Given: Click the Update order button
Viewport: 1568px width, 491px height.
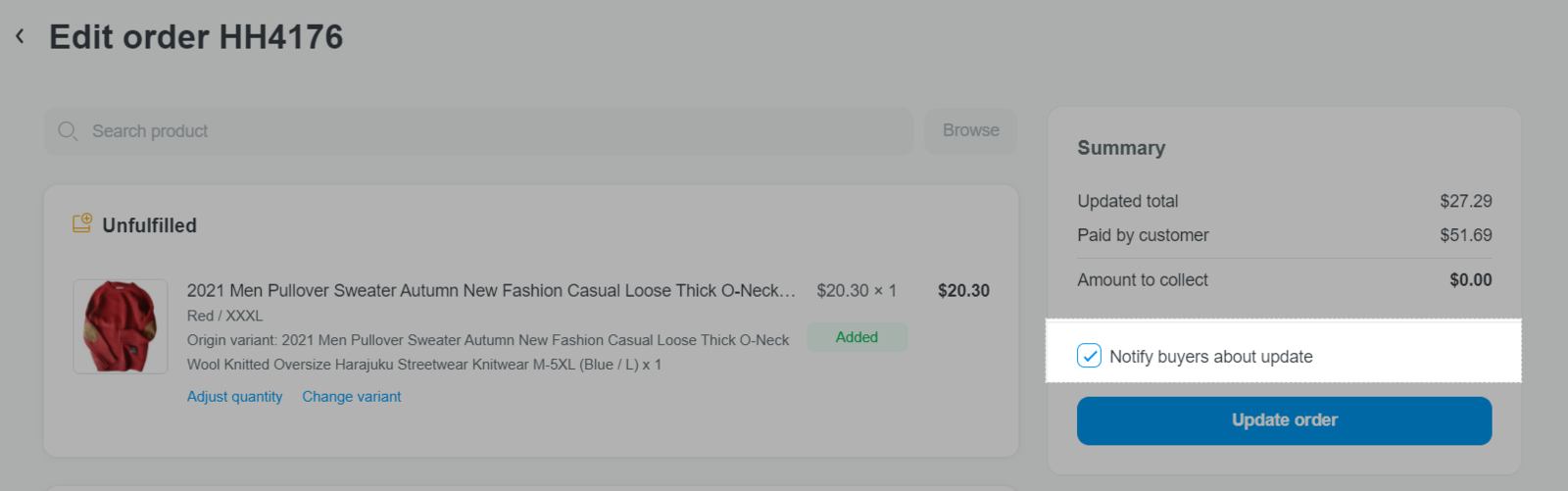Looking at the screenshot, I should [x=1284, y=420].
